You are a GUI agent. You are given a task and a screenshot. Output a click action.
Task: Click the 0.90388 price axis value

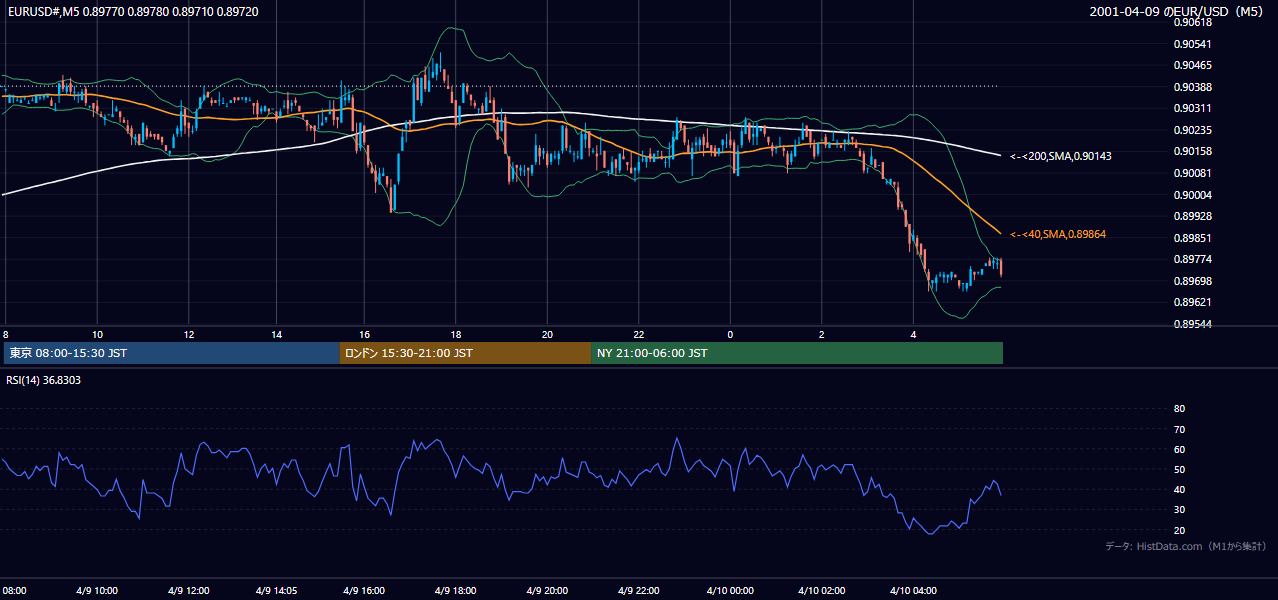click(x=1192, y=87)
